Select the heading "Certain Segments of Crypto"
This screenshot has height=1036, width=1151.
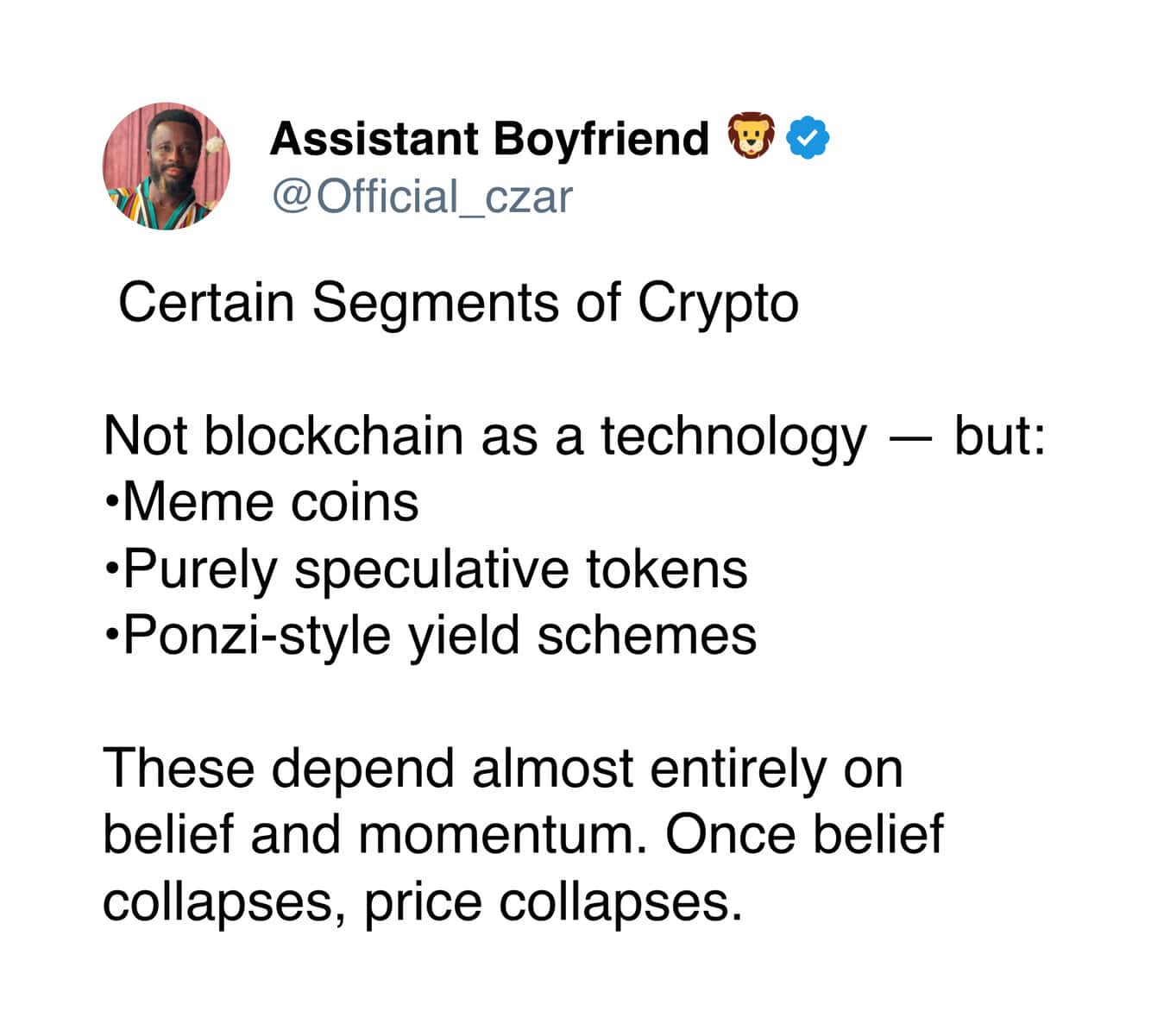[458, 305]
